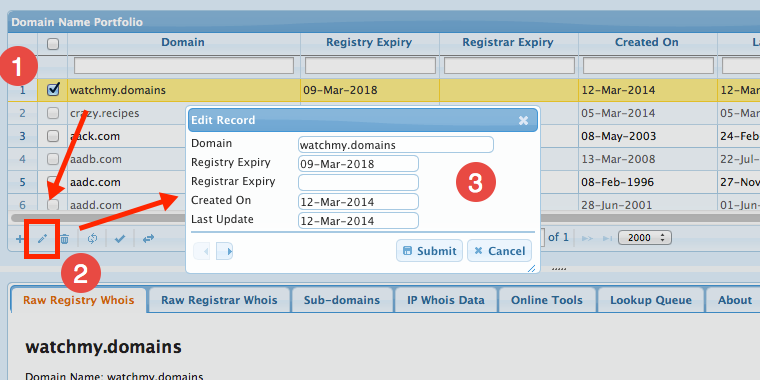Open the Sub-domains tab

tap(342, 300)
